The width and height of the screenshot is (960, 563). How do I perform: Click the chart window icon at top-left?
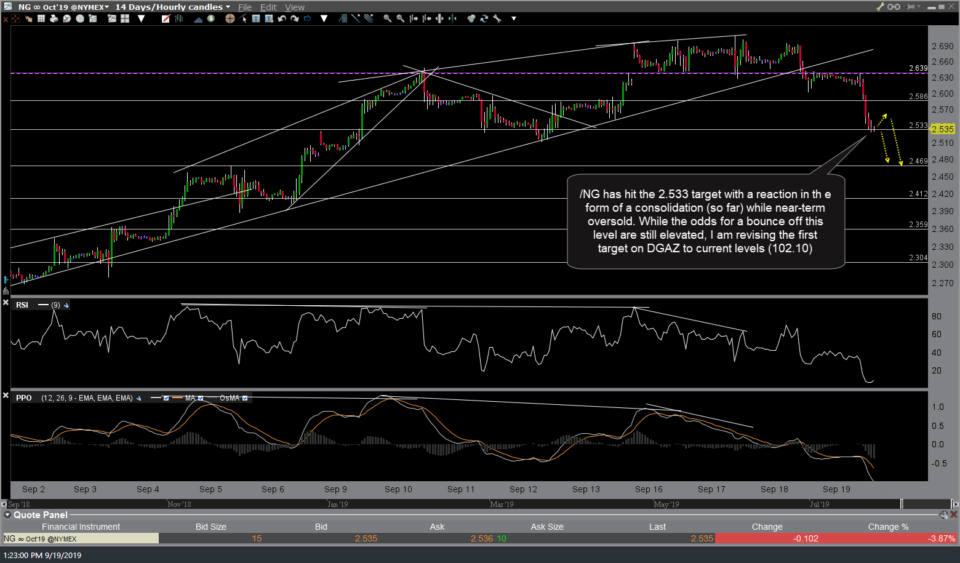8,7
